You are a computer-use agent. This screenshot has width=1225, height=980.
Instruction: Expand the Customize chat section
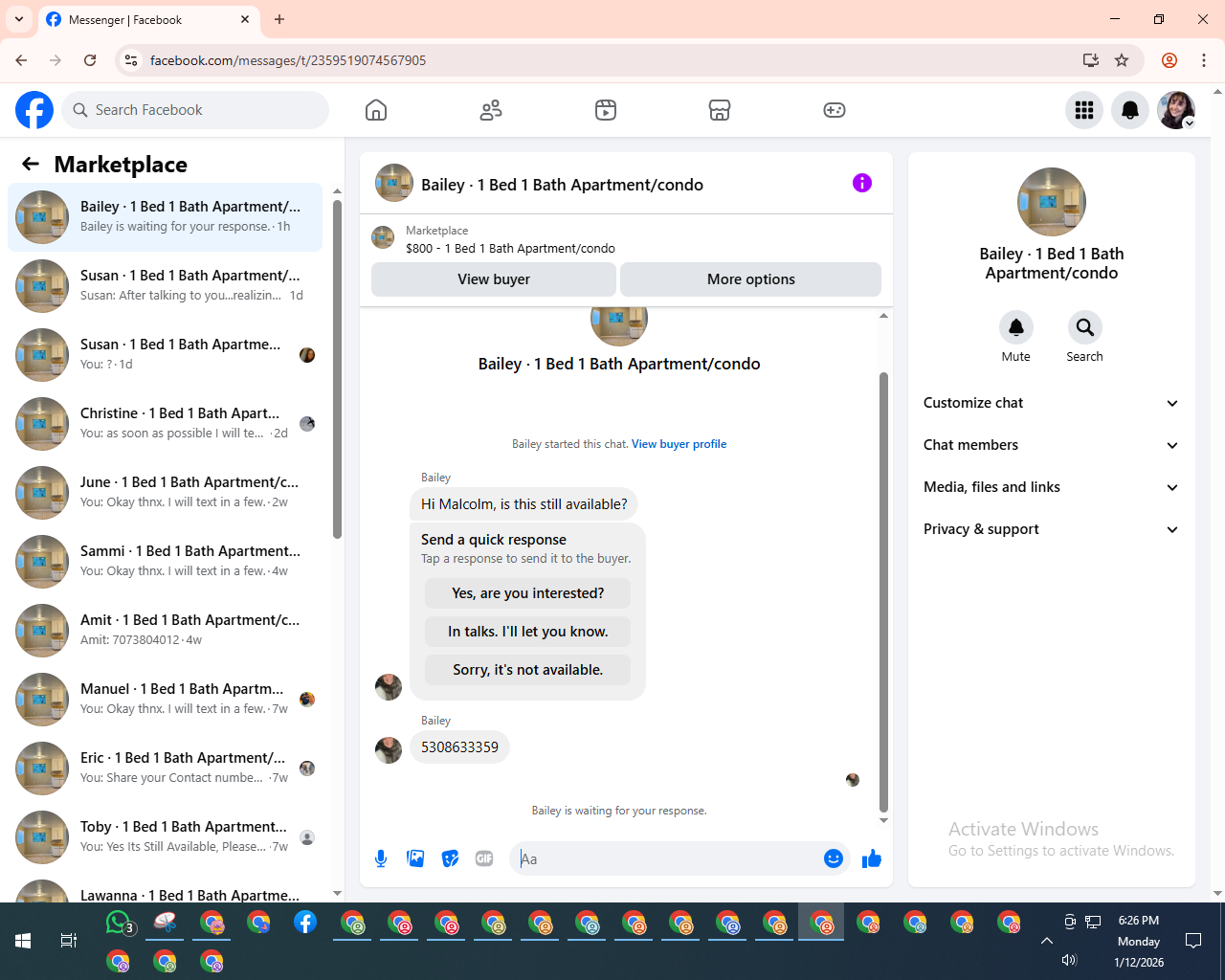click(1052, 403)
